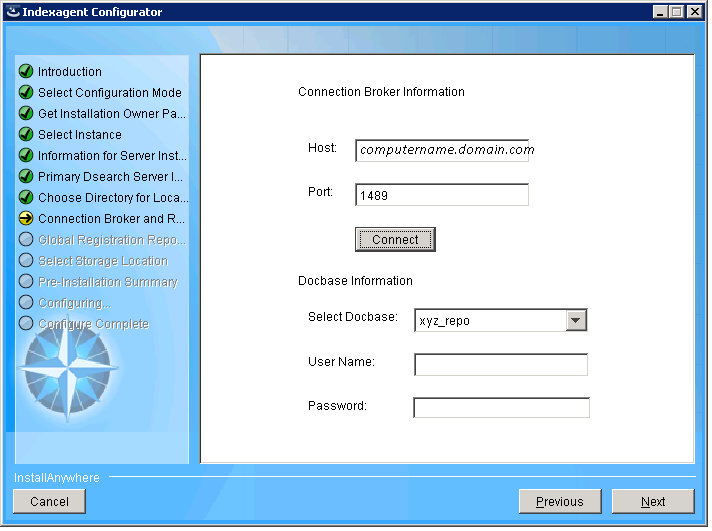The width and height of the screenshot is (712, 531).
Task: Click the green checkmark beside Introduction
Action: click(26, 71)
